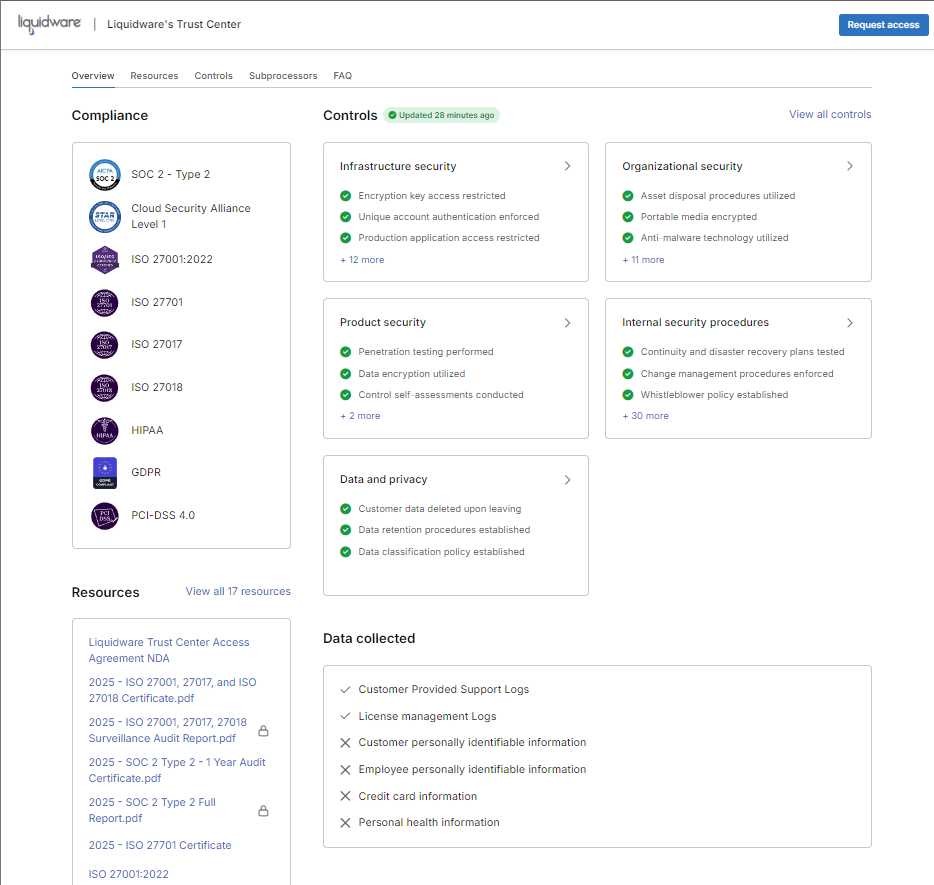Switch to the Subprocessors tab
Image resolution: width=934 pixels, height=885 pixels.
pos(283,76)
